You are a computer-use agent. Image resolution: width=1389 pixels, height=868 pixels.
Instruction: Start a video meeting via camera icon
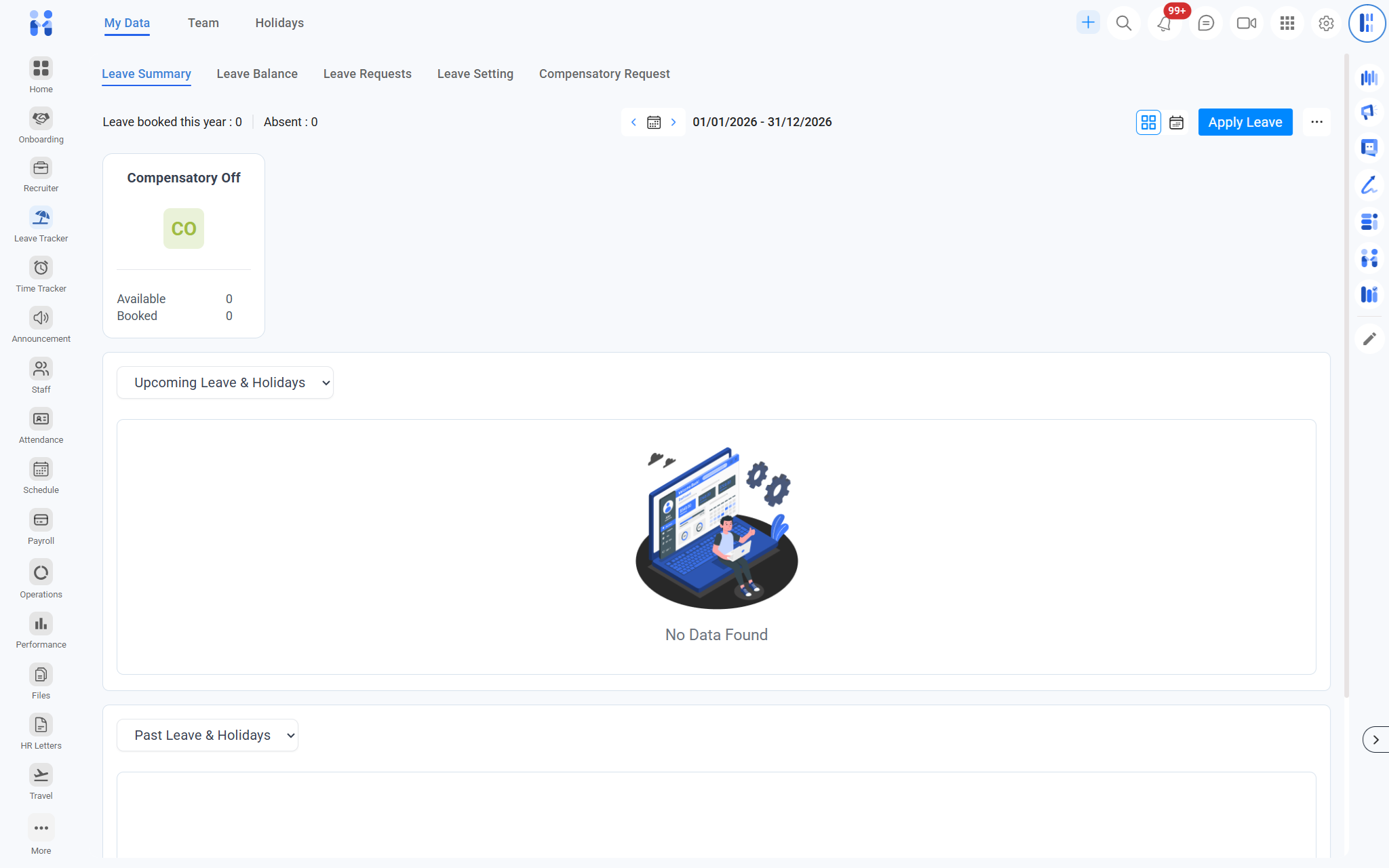click(1246, 24)
